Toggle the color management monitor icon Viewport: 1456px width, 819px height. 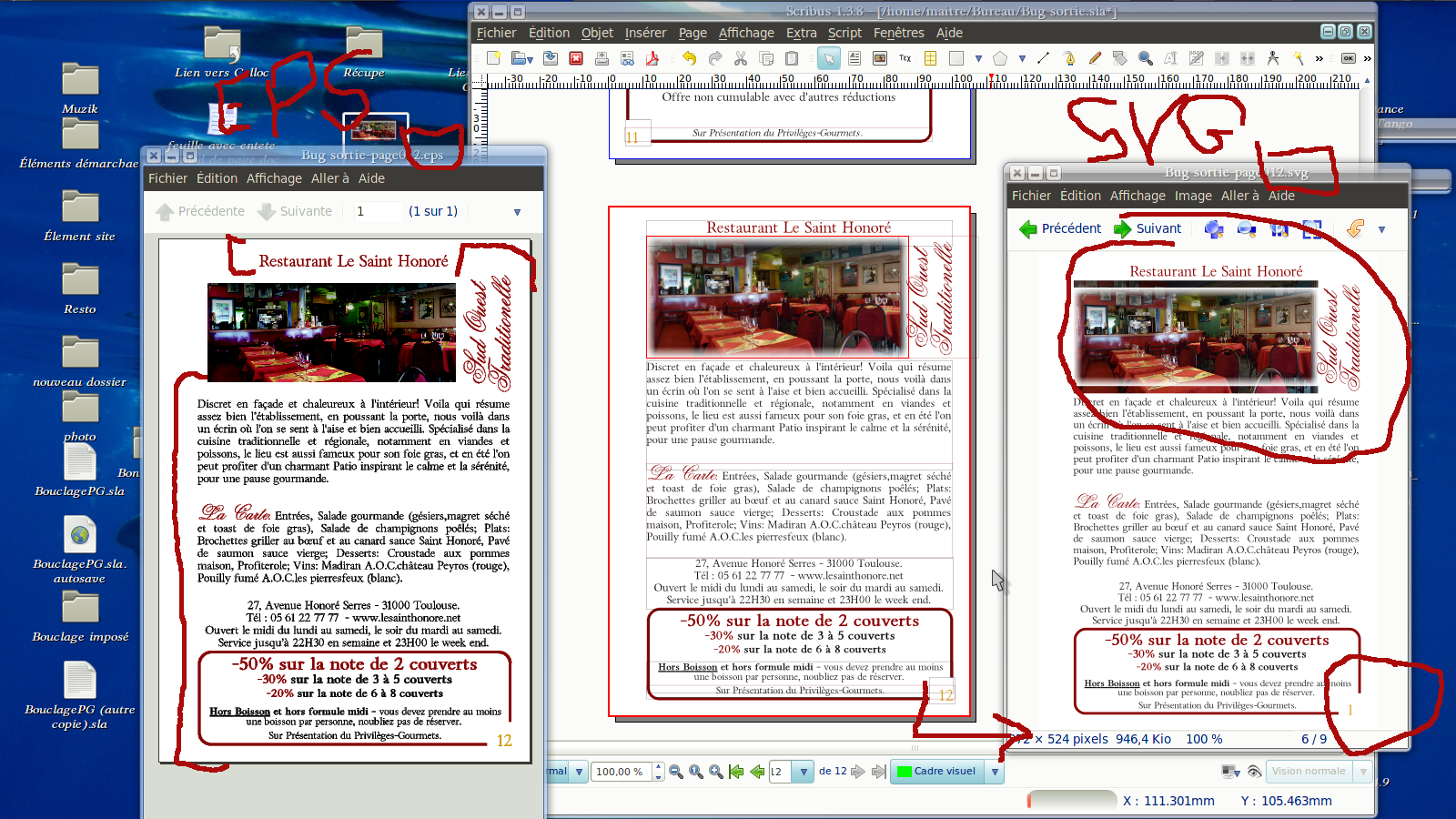(x=1230, y=772)
